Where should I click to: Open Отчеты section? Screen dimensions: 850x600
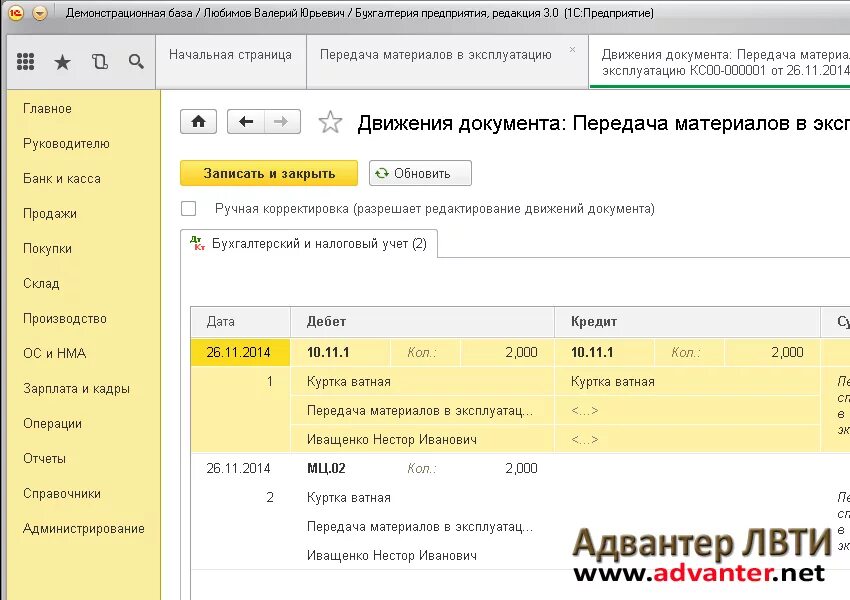[44, 459]
